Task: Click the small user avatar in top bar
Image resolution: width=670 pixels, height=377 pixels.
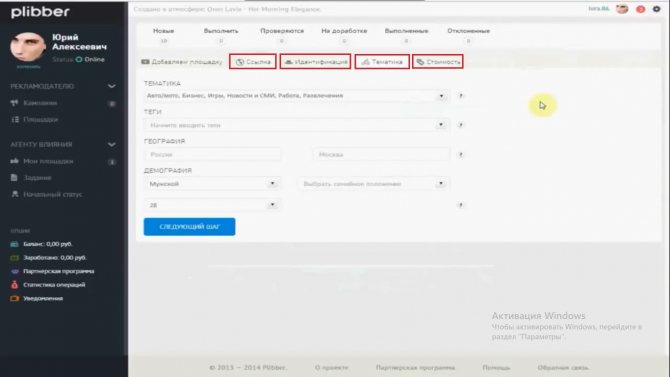Action: (x=622, y=9)
